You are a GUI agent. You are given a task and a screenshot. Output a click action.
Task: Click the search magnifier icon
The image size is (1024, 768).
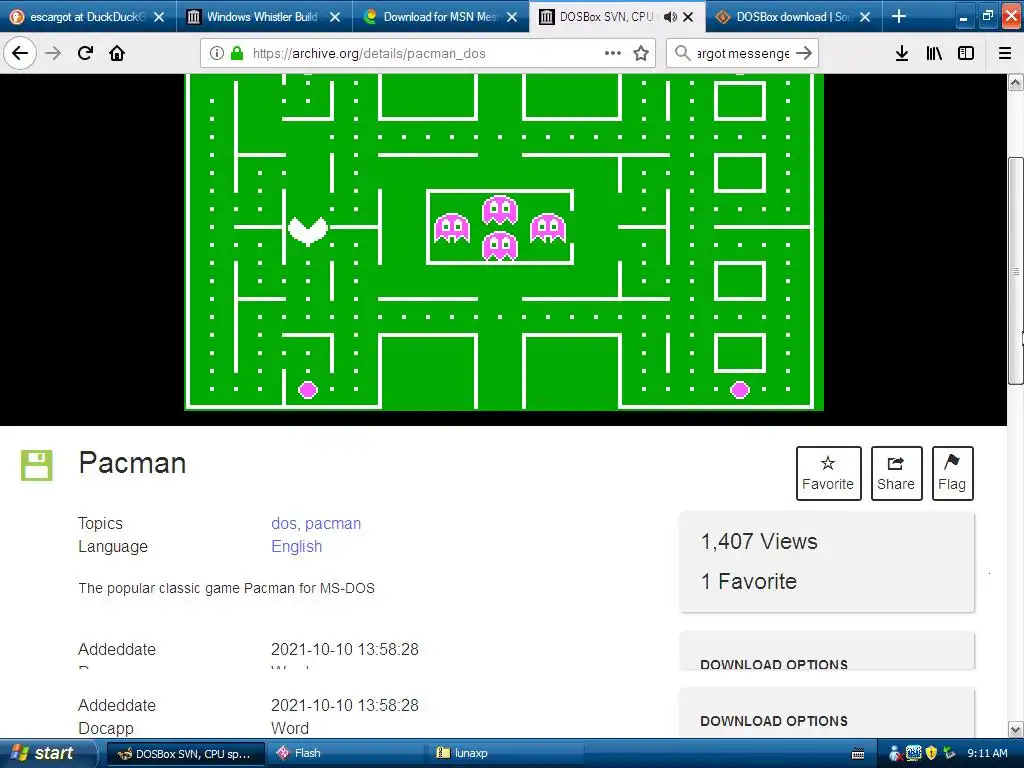(682, 53)
